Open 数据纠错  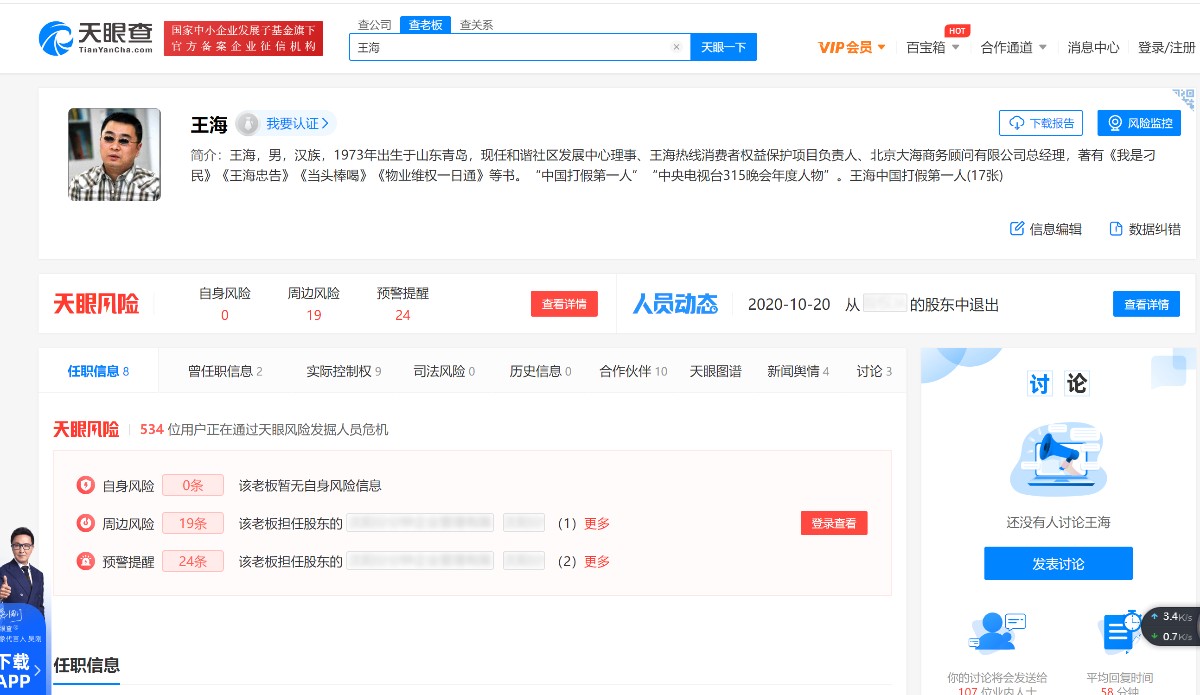[1145, 229]
